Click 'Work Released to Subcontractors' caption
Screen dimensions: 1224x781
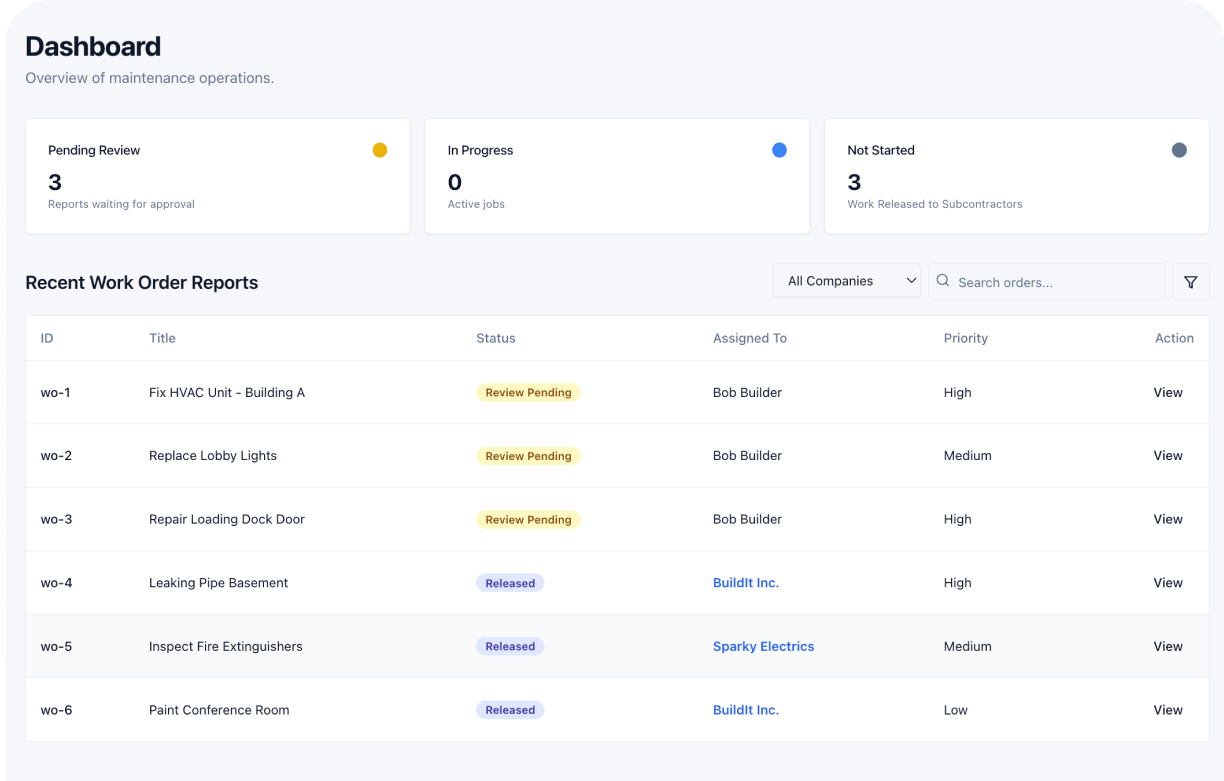(935, 204)
